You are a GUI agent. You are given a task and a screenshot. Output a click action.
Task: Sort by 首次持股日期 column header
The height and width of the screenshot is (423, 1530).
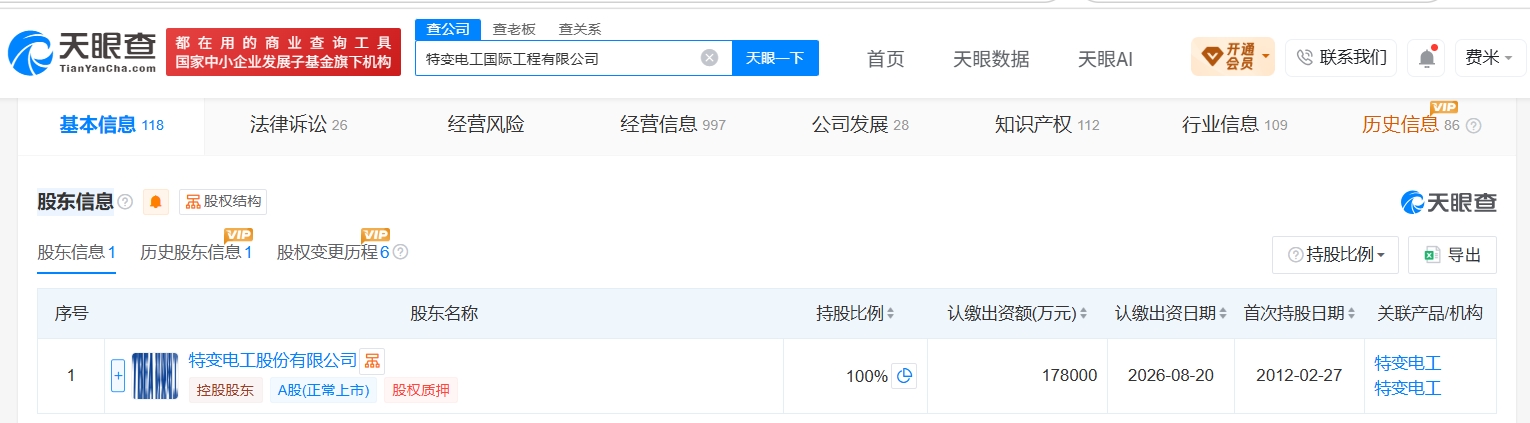click(1300, 313)
